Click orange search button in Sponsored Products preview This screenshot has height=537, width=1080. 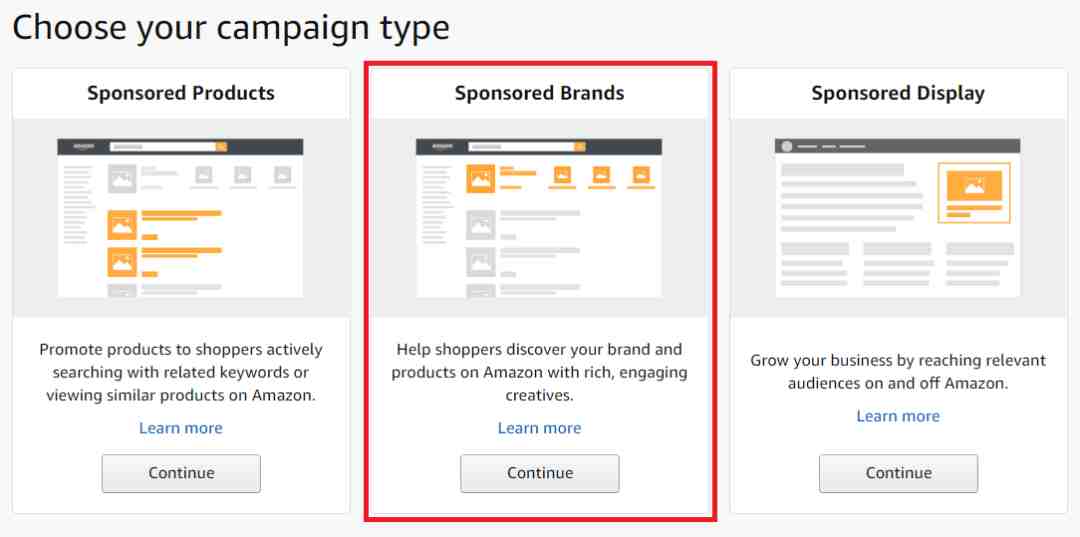click(x=221, y=147)
